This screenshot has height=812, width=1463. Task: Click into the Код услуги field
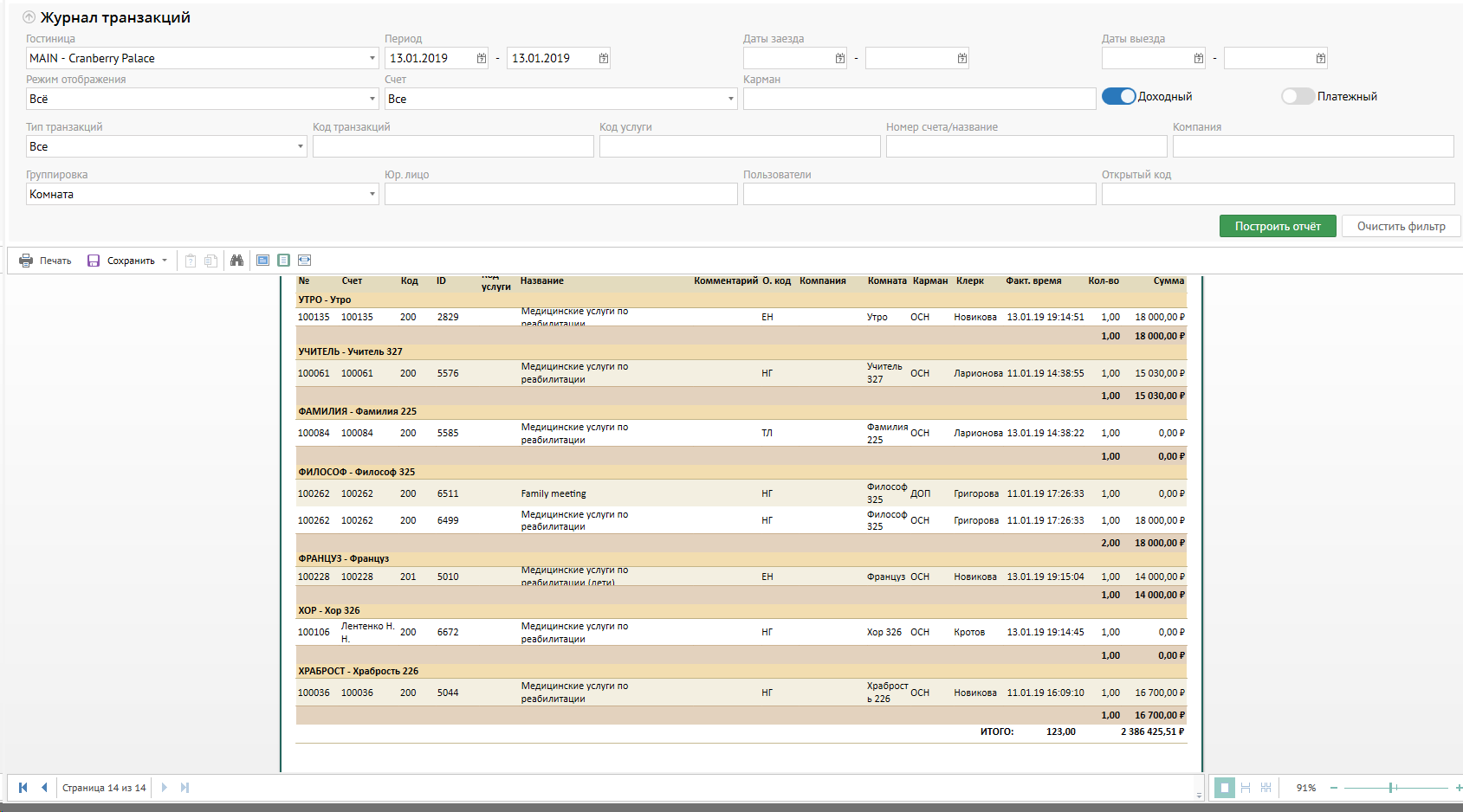(739, 146)
